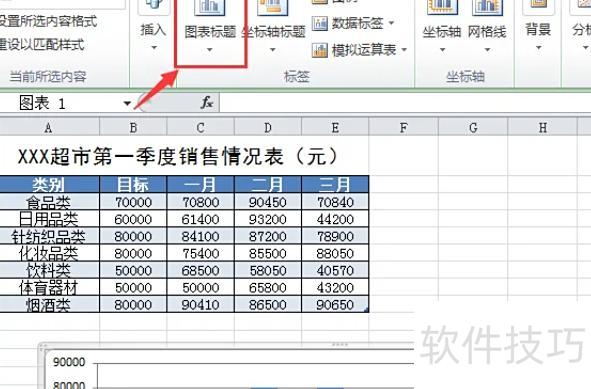Click cell with value 70800
Viewport: 591px width, 389px height.
(x=201, y=202)
